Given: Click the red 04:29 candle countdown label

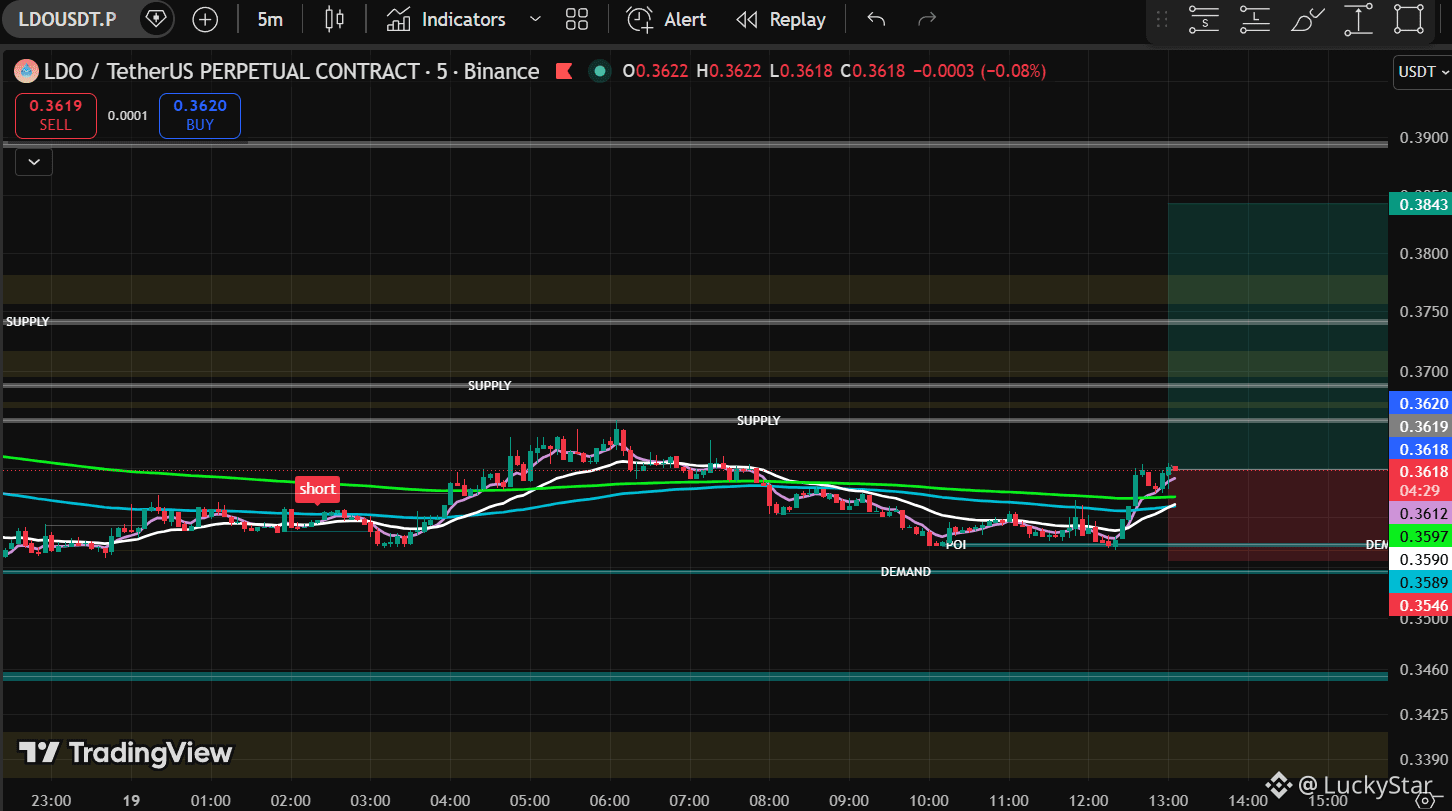Looking at the screenshot, I should [x=1420, y=490].
